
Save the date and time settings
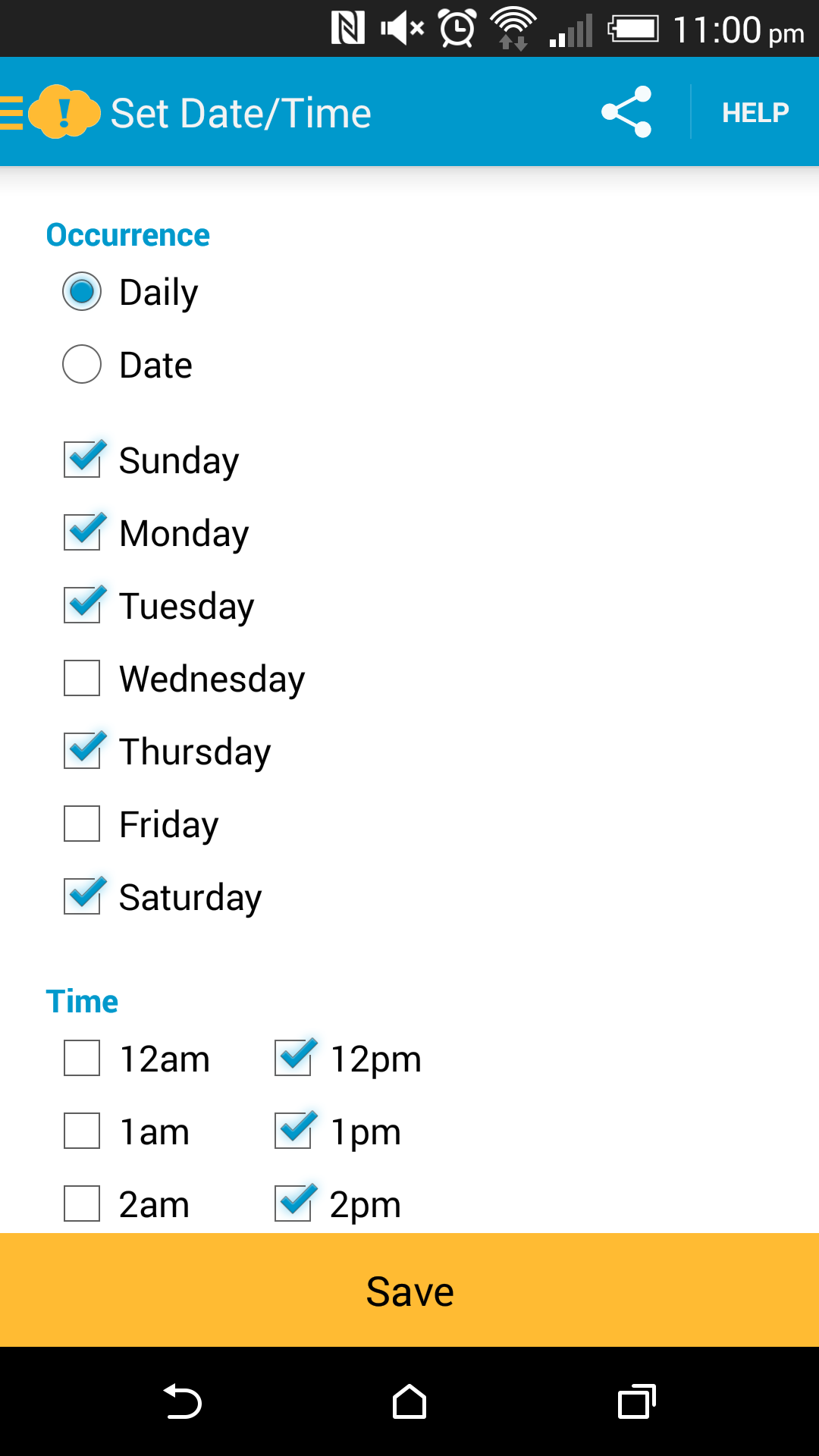tap(409, 1290)
